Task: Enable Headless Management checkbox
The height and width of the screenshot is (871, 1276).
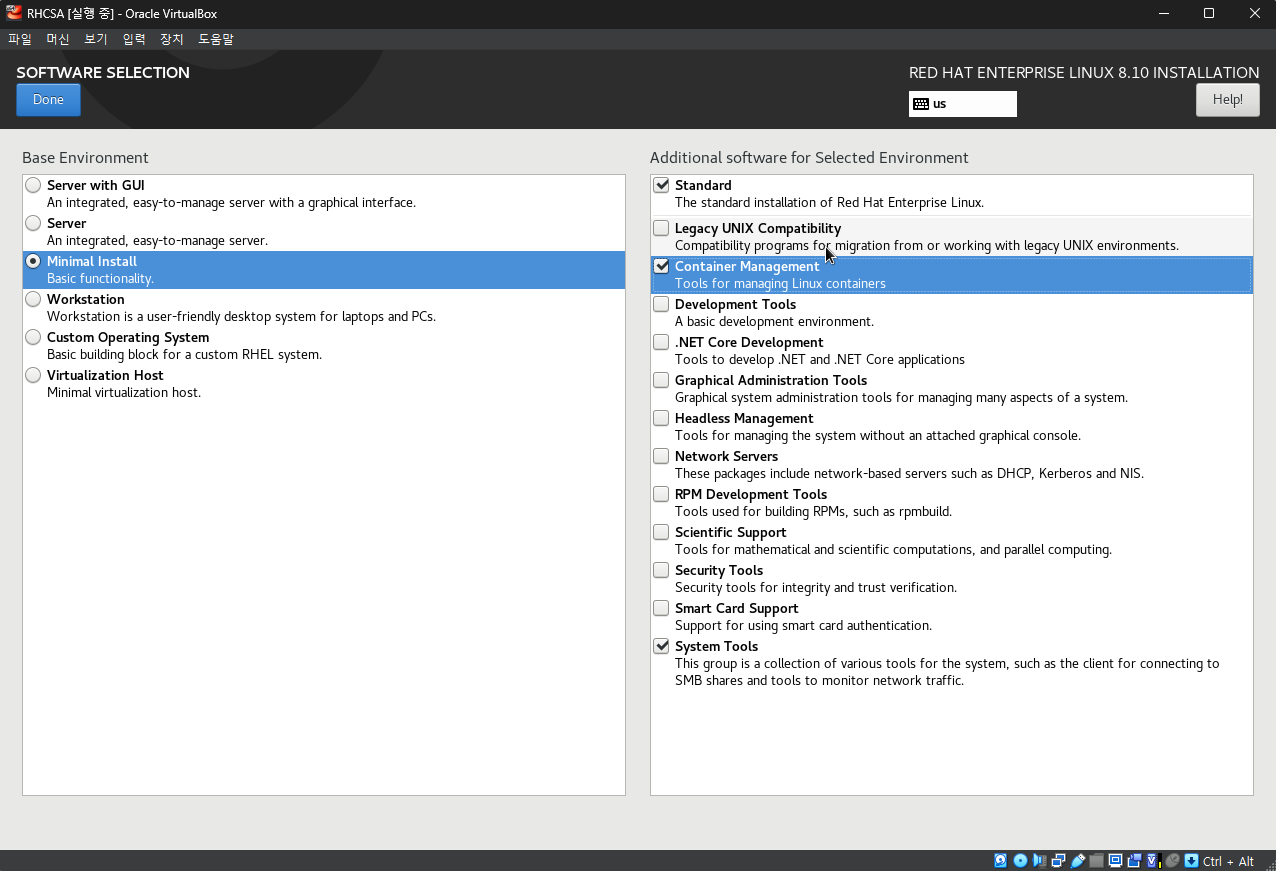Action: pyautogui.click(x=661, y=418)
